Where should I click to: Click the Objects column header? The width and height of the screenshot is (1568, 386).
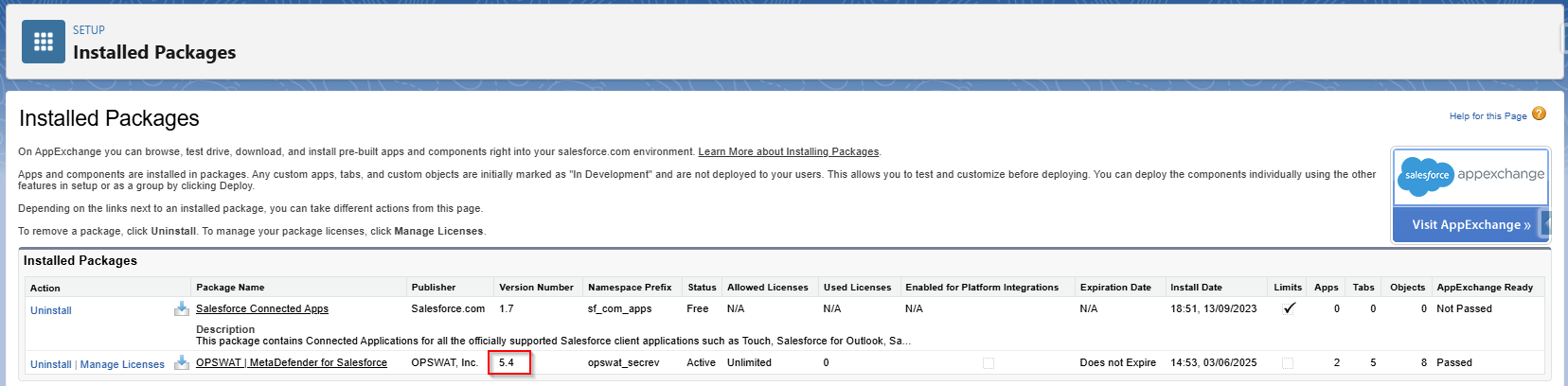coord(1407,287)
